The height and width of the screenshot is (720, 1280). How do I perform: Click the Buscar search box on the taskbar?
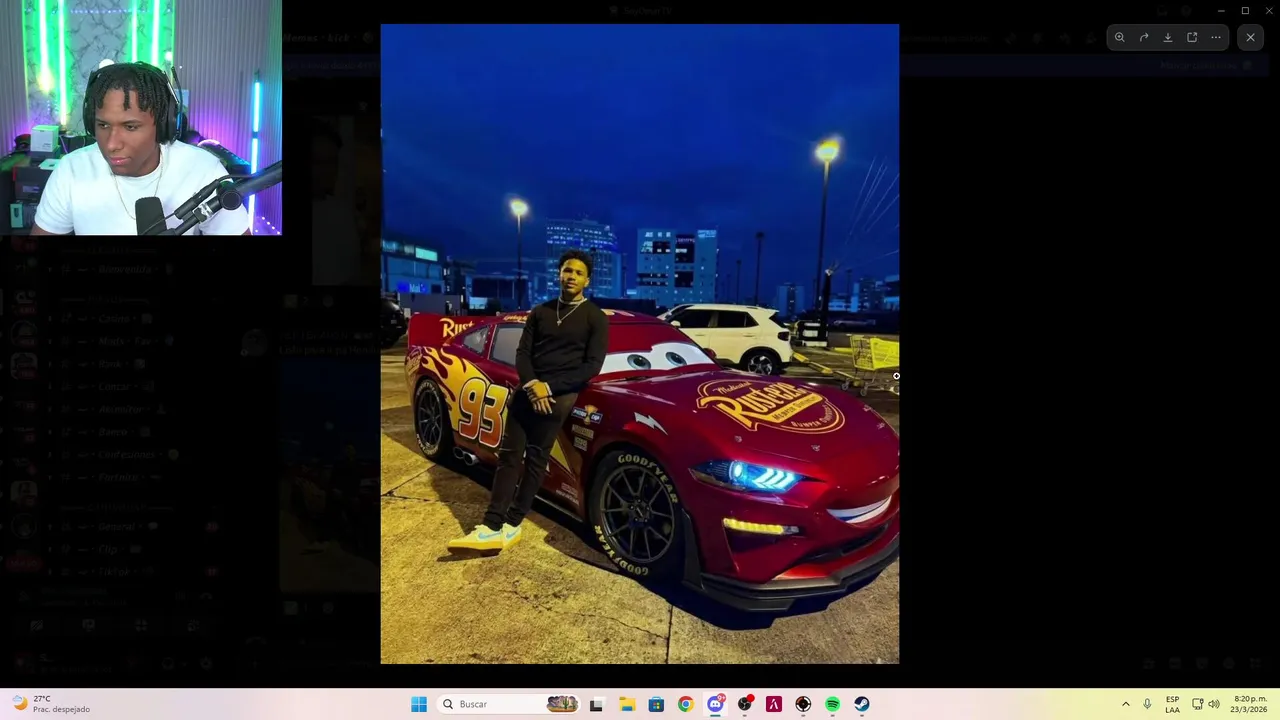click(510, 704)
